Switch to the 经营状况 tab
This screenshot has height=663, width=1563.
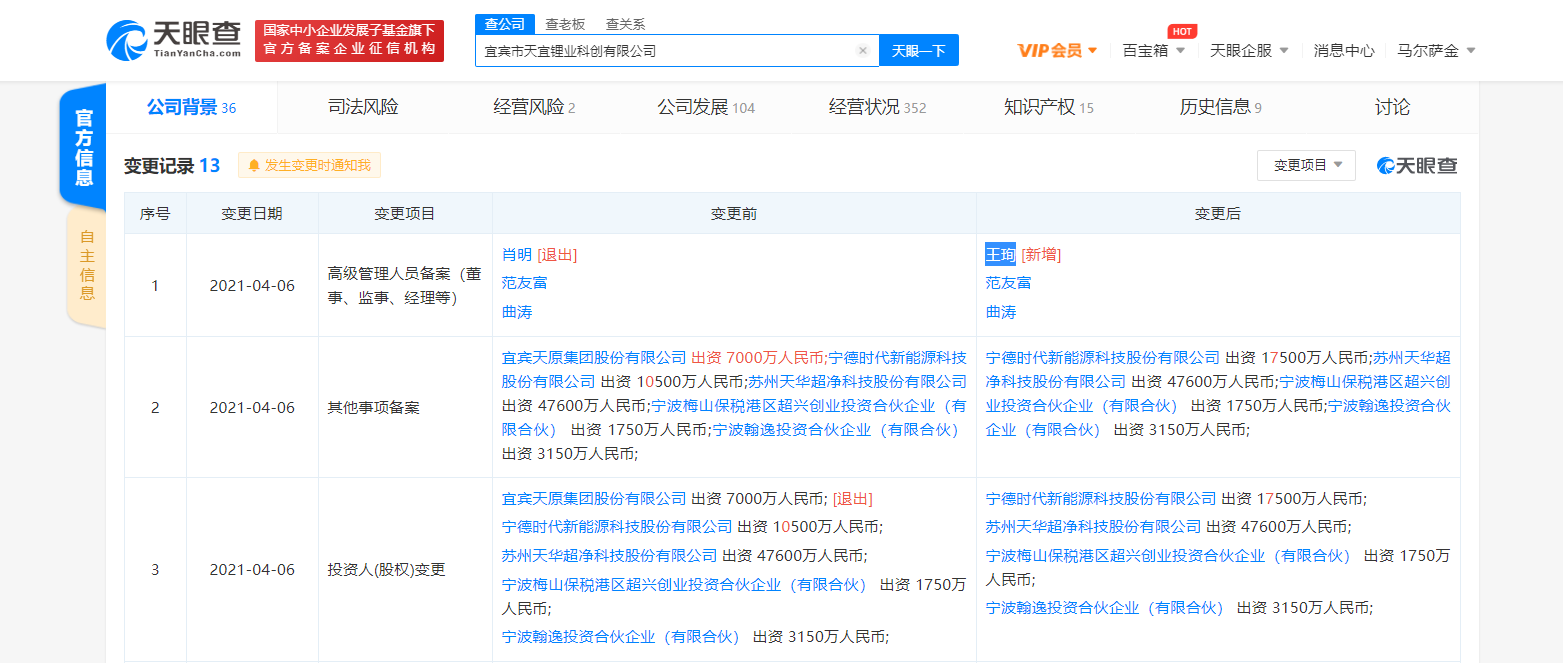(877, 107)
